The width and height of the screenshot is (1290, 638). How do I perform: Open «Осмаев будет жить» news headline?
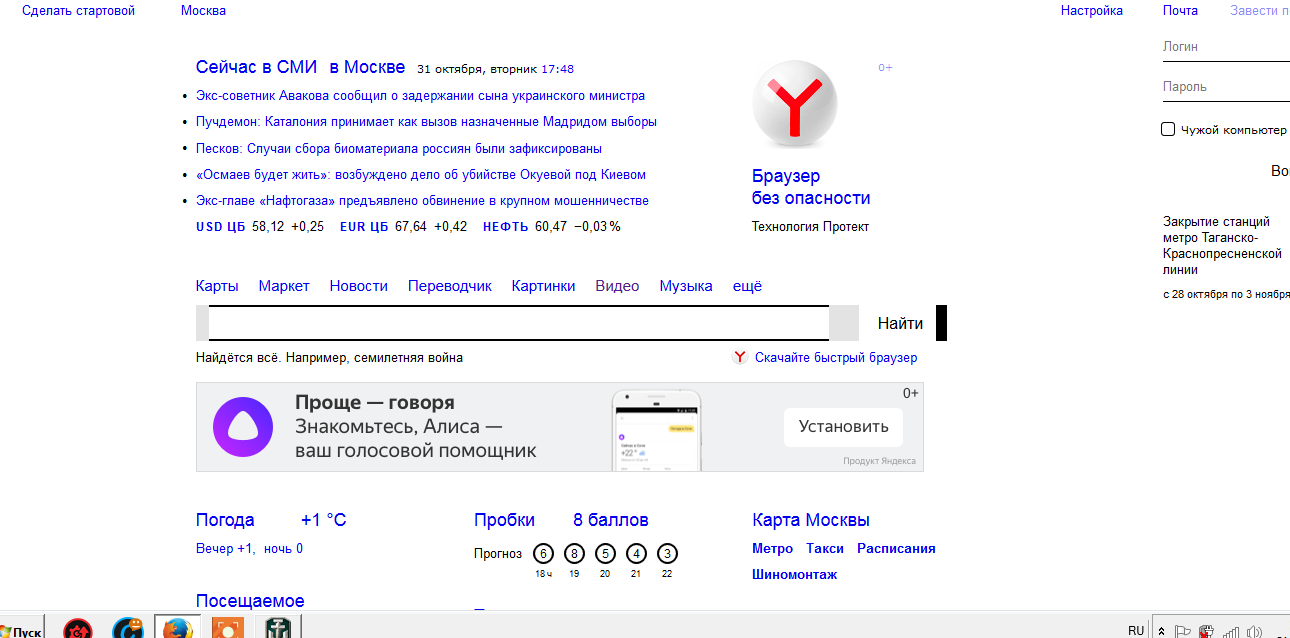[x=421, y=175]
